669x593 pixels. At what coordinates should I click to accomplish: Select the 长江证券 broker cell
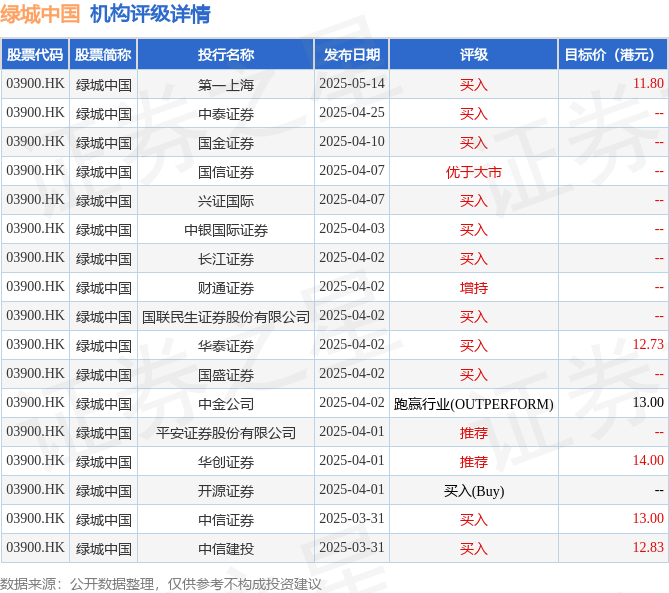coord(226,259)
